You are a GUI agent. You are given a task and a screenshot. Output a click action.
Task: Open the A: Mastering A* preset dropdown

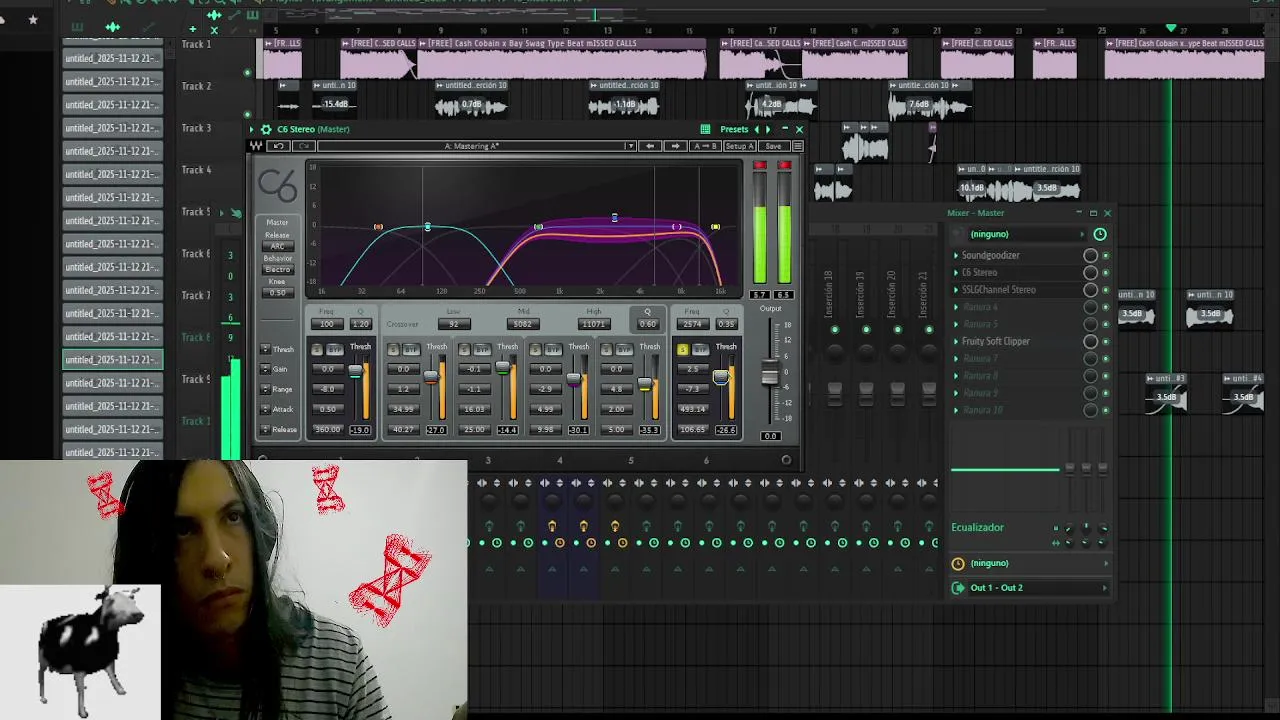[477, 146]
